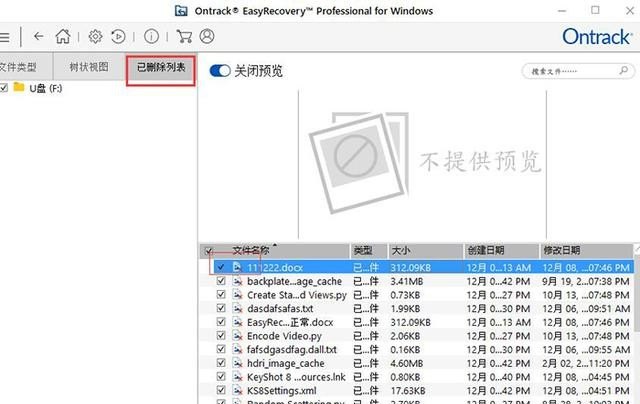Viewport: 640px width, 404px height.
Task: Click size cell 3.41MB
Action: coord(407,281)
